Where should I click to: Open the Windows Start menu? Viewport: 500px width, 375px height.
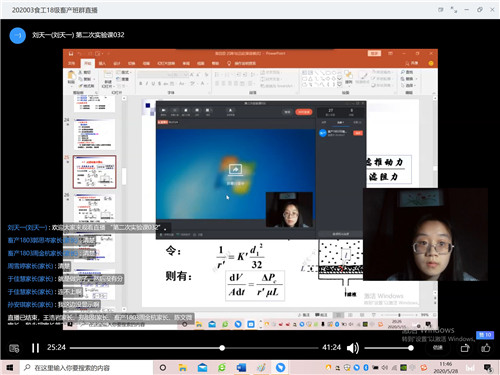pos(10,368)
